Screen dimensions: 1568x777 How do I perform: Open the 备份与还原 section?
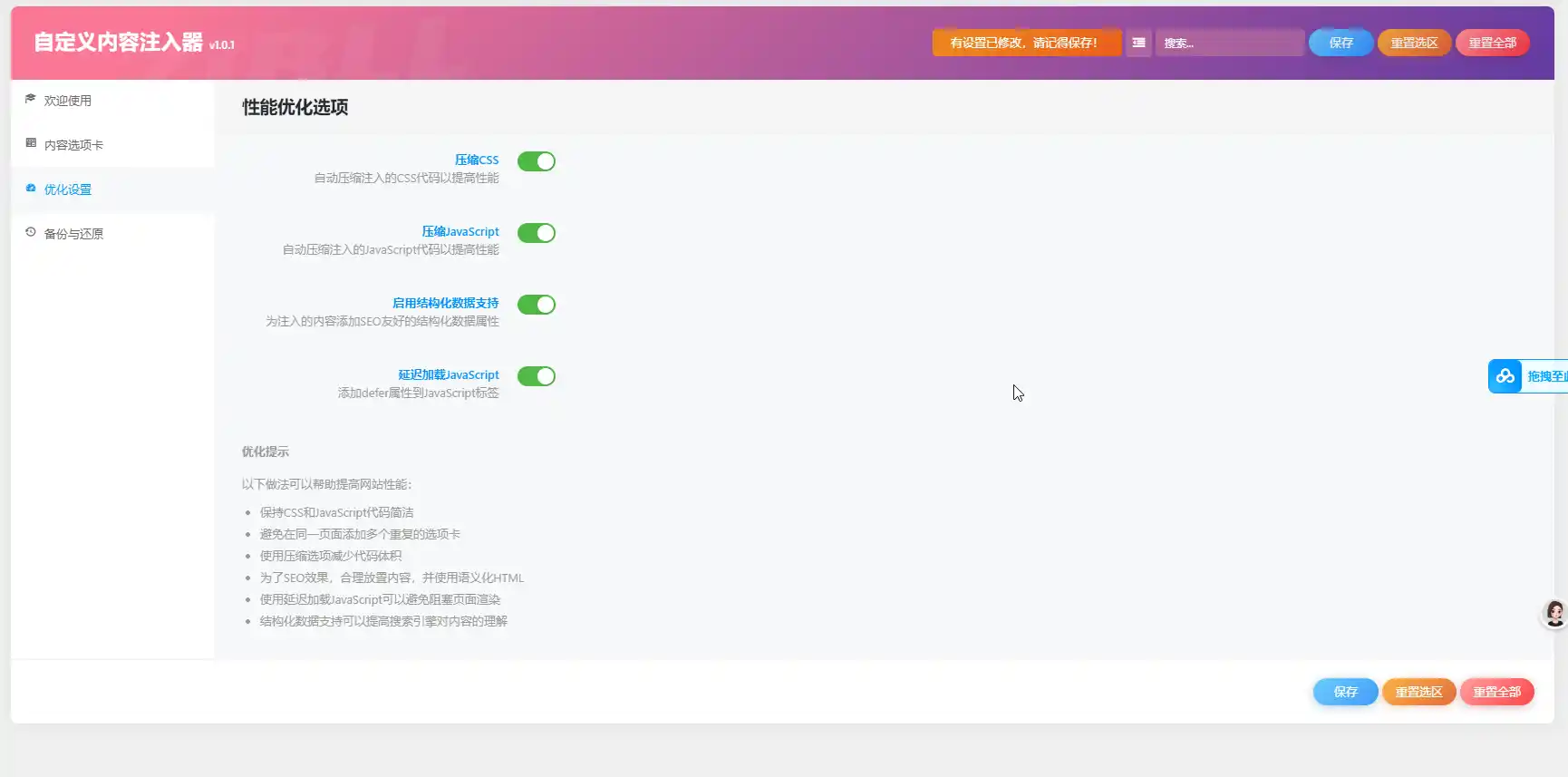tap(73, 234)
